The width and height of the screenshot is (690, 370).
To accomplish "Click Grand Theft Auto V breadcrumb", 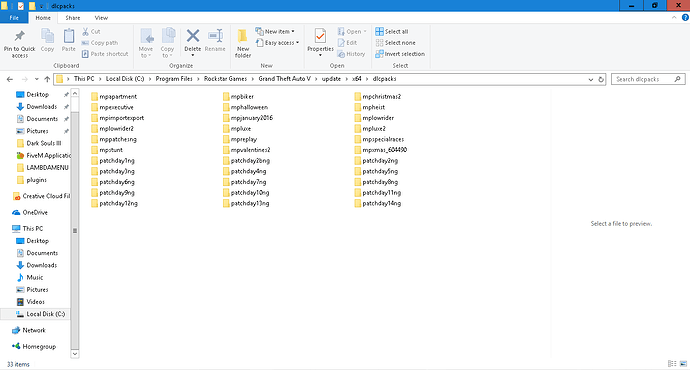I will coord(284,79).
